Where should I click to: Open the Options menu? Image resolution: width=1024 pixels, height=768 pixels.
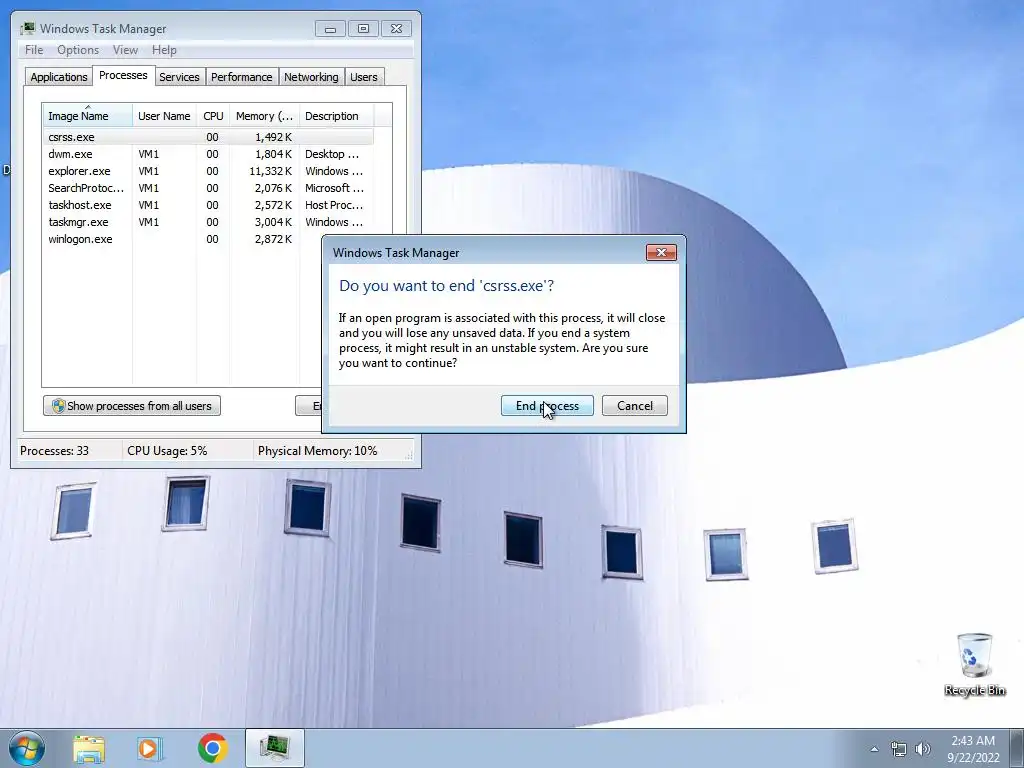click(78, 50)
